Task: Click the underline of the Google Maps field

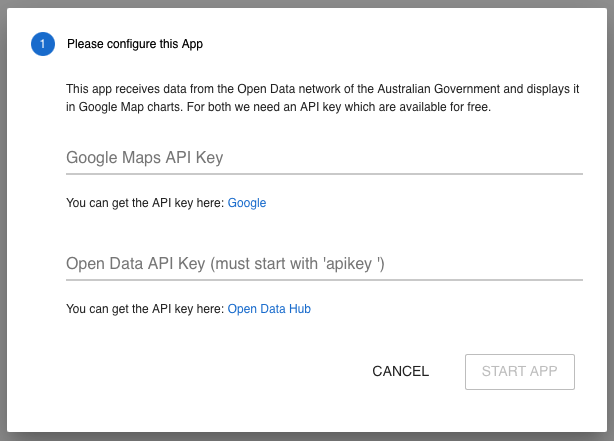Action: [x=324, y=174]
